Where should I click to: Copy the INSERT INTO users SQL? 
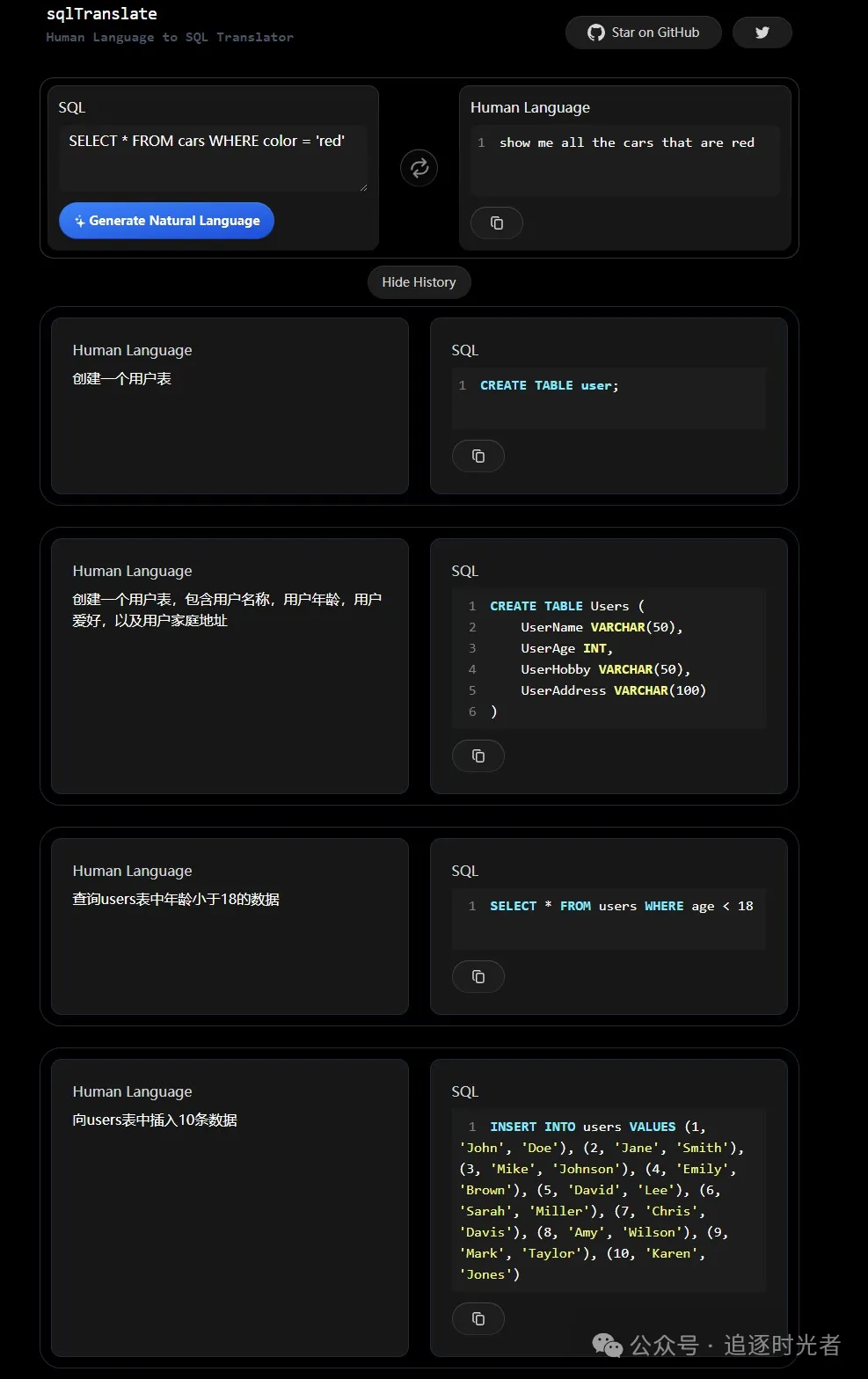[478, 1319]
